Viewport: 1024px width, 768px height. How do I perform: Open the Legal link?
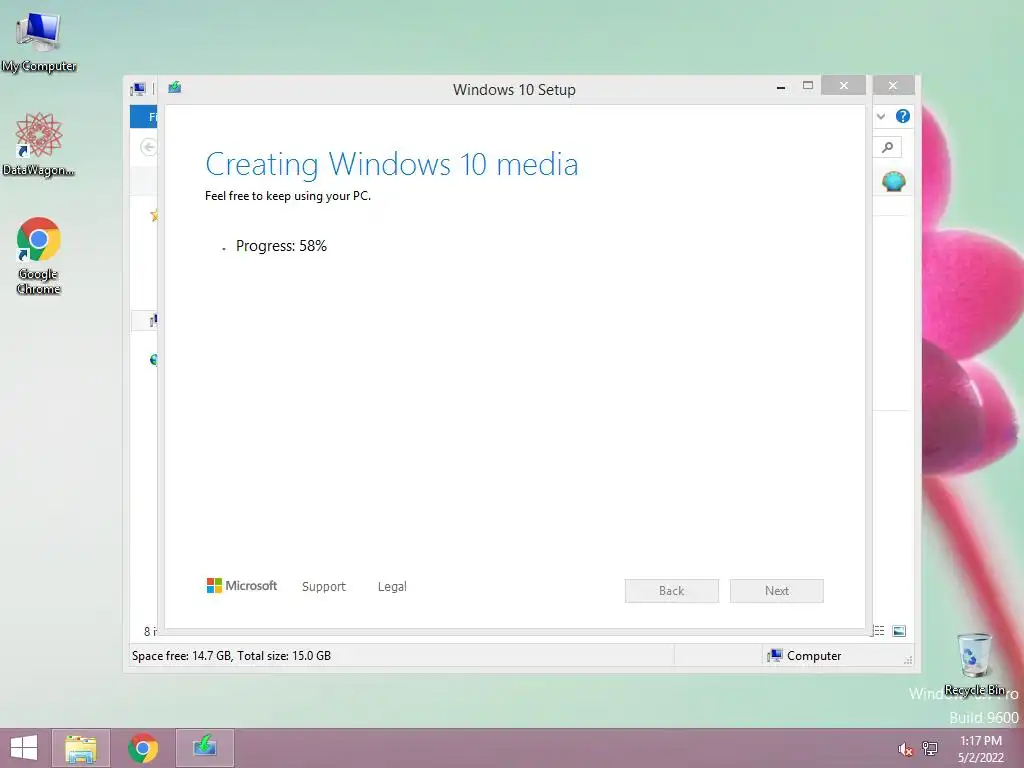pos(392,586)
